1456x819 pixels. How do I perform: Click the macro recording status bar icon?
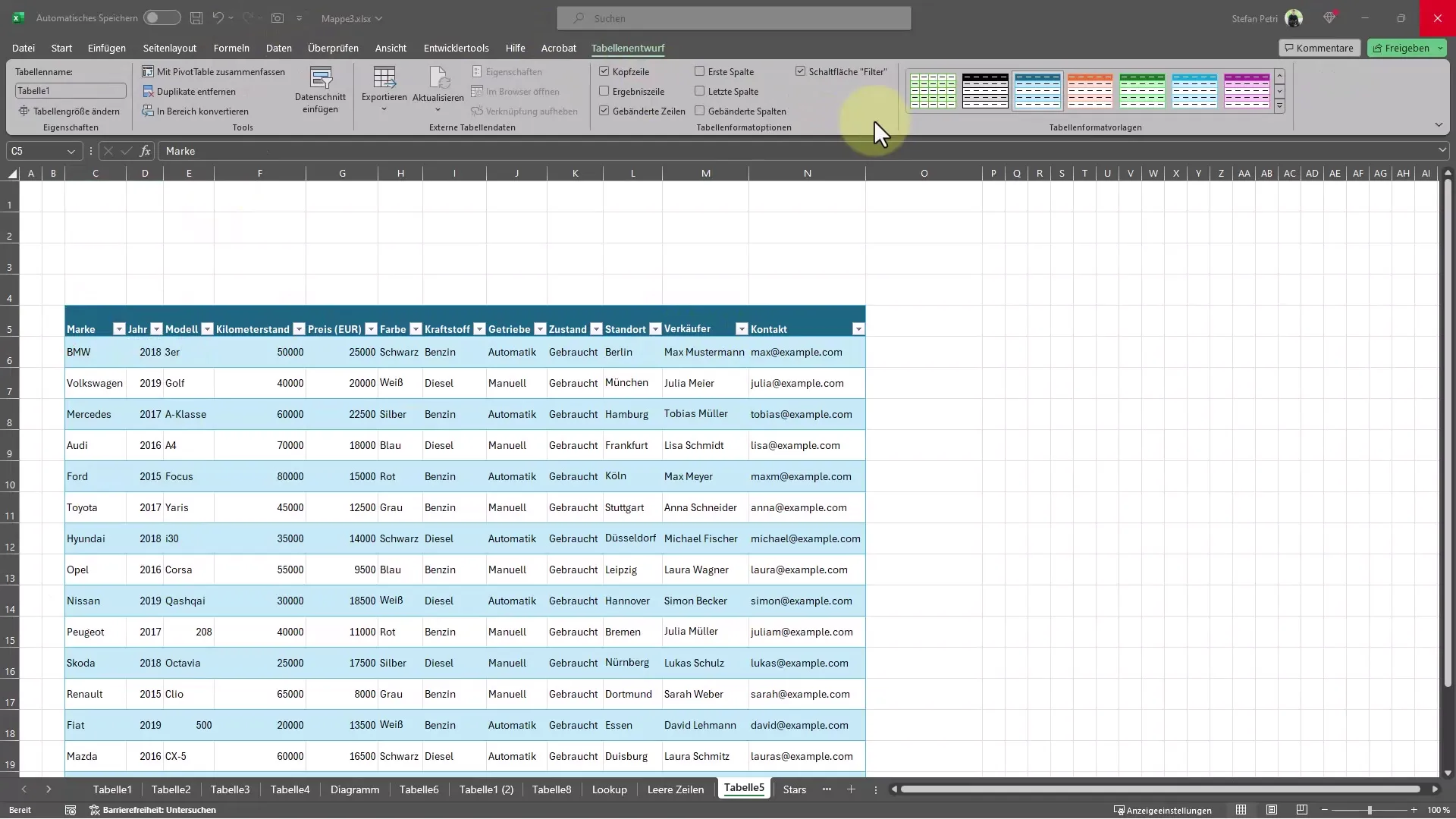pos(71,811)
